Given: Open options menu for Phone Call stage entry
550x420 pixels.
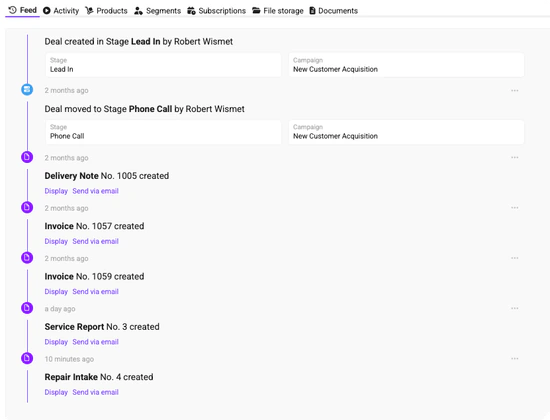Looking at the screenshot, I should (515, 91).
